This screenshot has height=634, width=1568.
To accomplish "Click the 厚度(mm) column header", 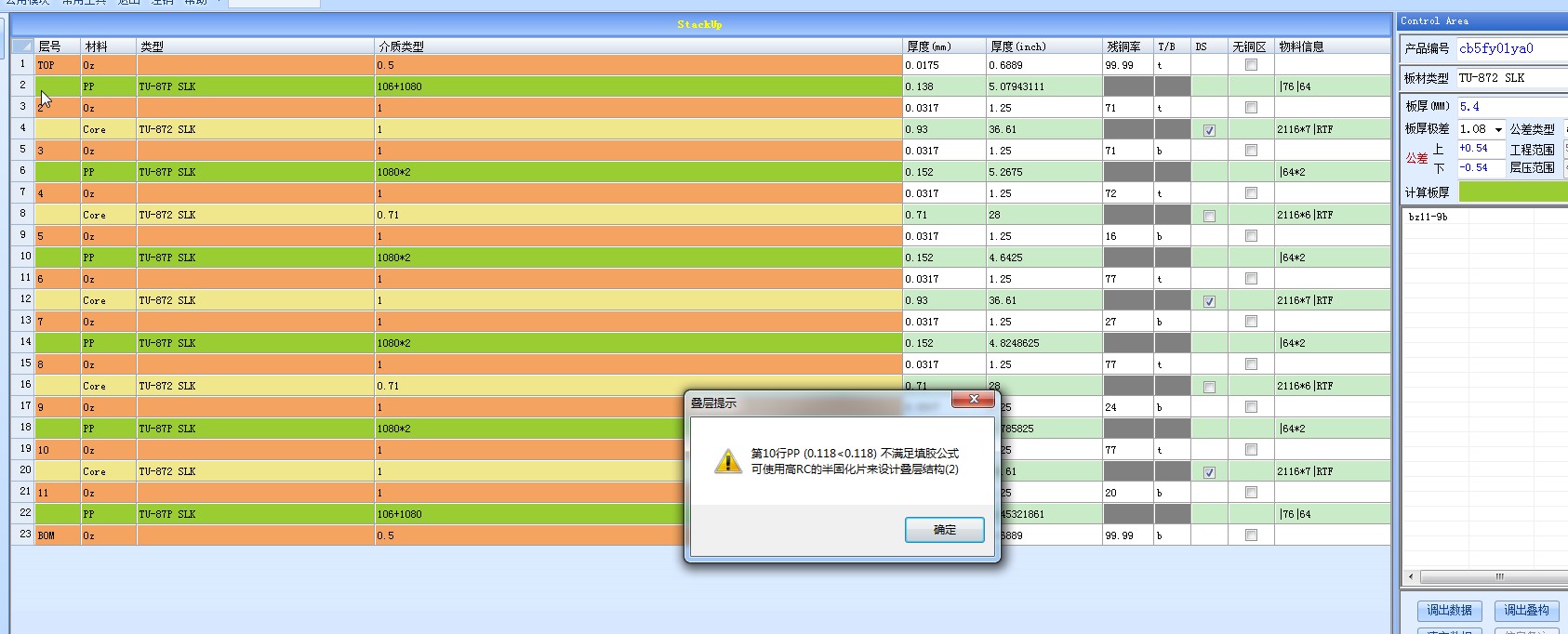I will (x=945, y=46).
